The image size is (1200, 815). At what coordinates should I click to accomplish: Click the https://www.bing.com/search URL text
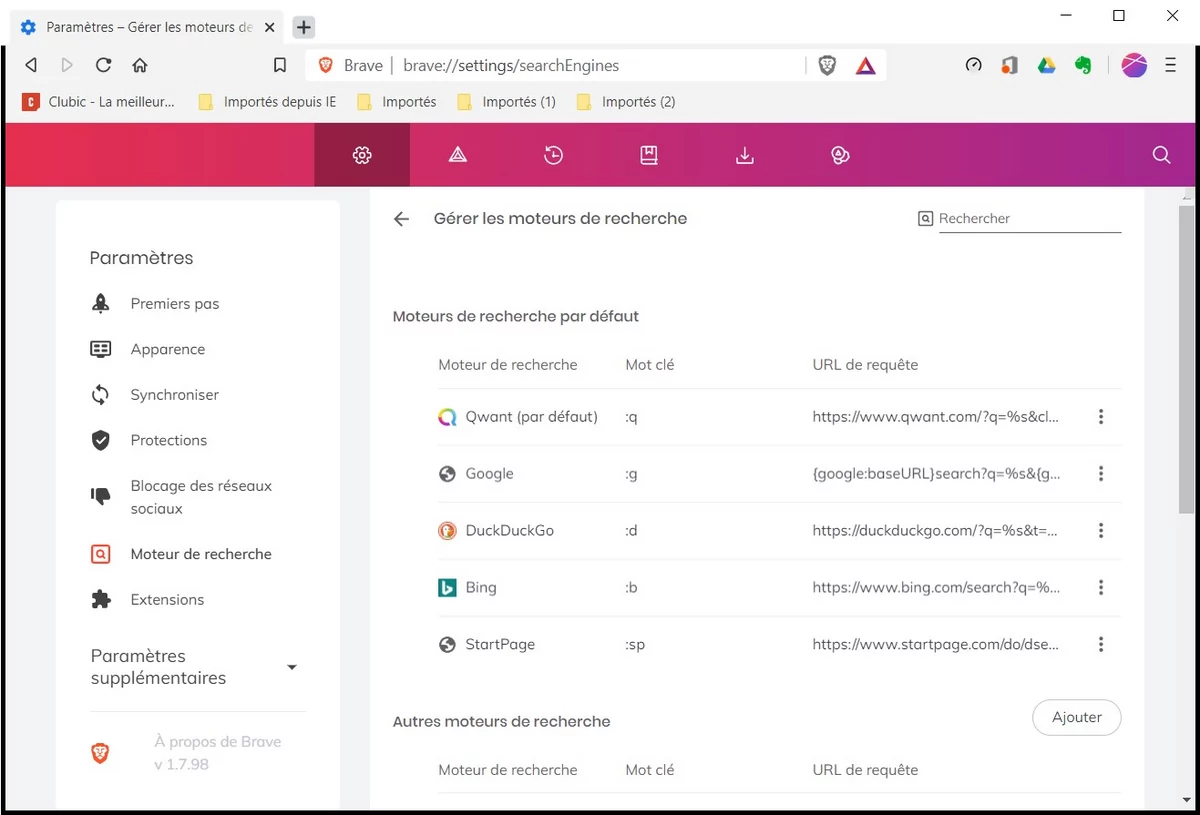pos(936,588)
